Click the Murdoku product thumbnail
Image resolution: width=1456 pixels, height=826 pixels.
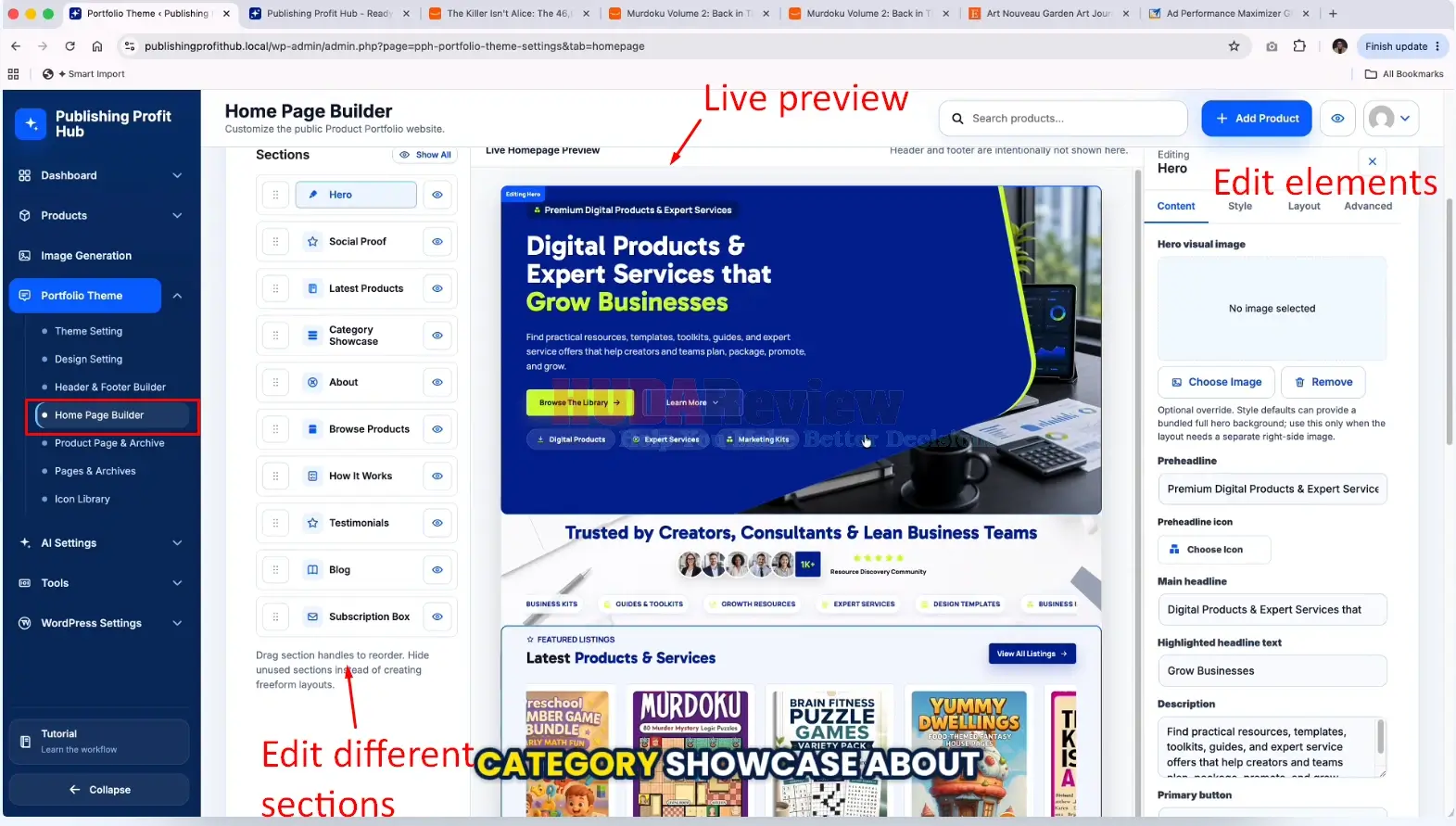[x=690, y=753]
